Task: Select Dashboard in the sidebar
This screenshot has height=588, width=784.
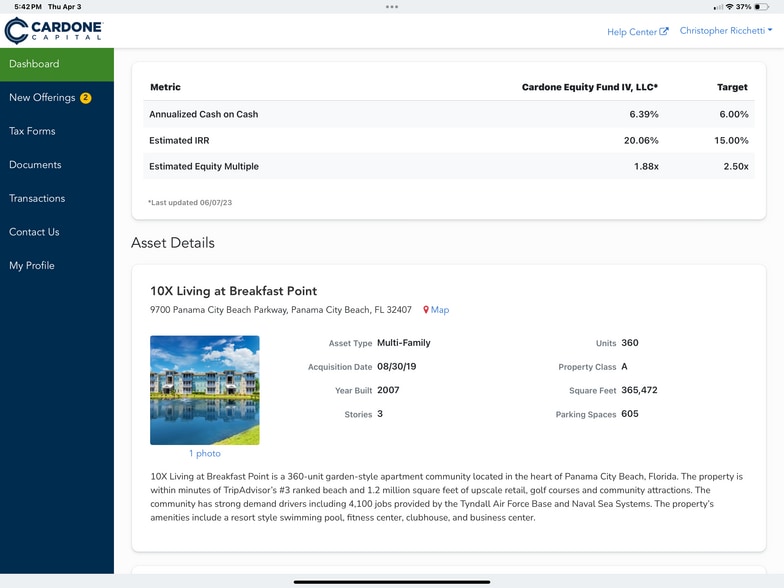Action: pyautogui.click(x=34, y=64)
